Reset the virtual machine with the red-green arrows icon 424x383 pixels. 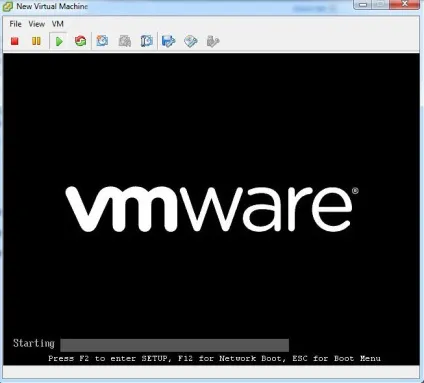[80, 41]
